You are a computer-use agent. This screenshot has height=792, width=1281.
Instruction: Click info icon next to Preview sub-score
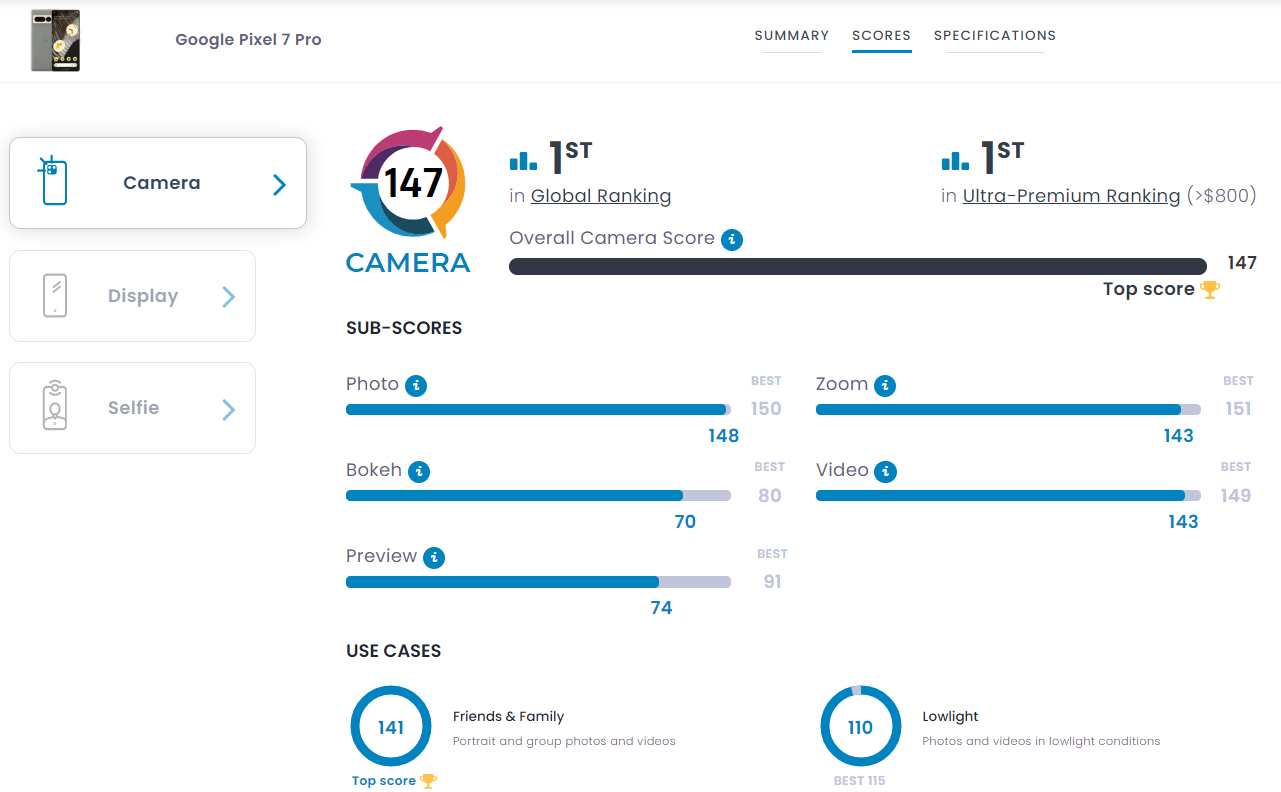click(x=434, y=557)
